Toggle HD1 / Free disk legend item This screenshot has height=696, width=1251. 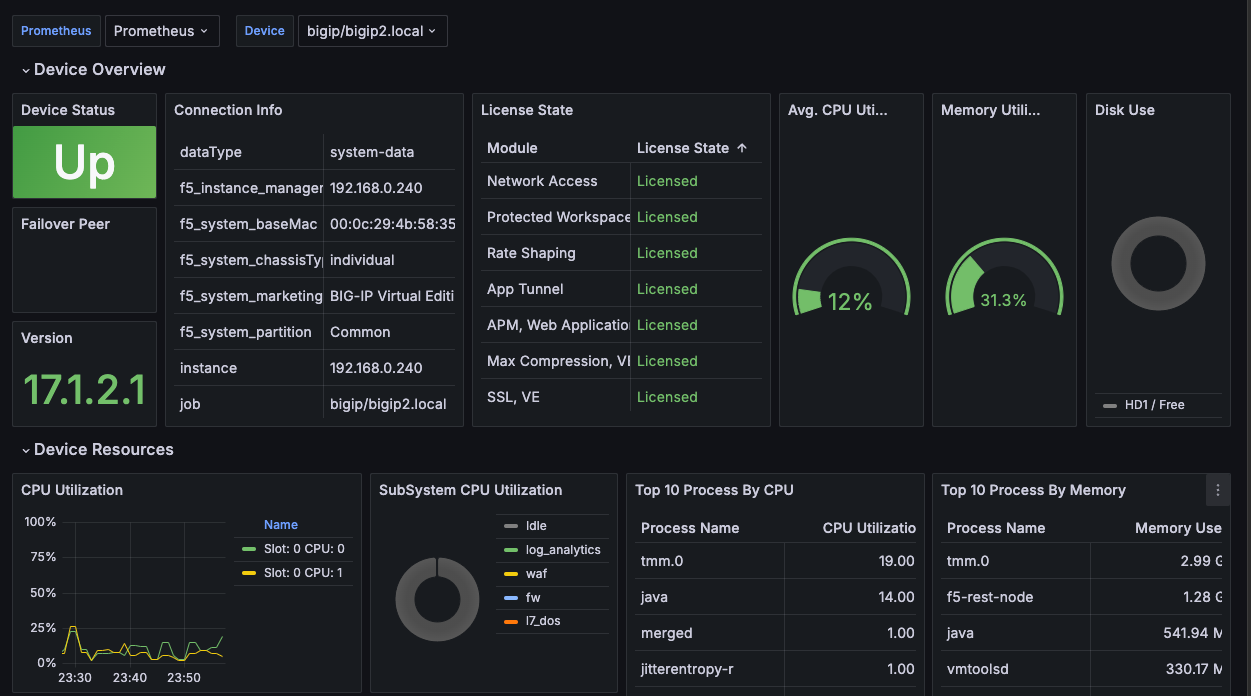point(1154,405)
